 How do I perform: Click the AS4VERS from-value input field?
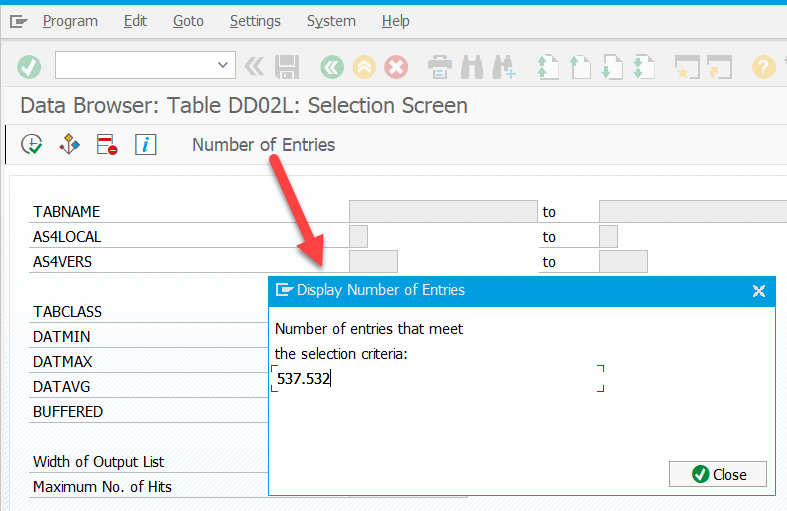[373, 262]
